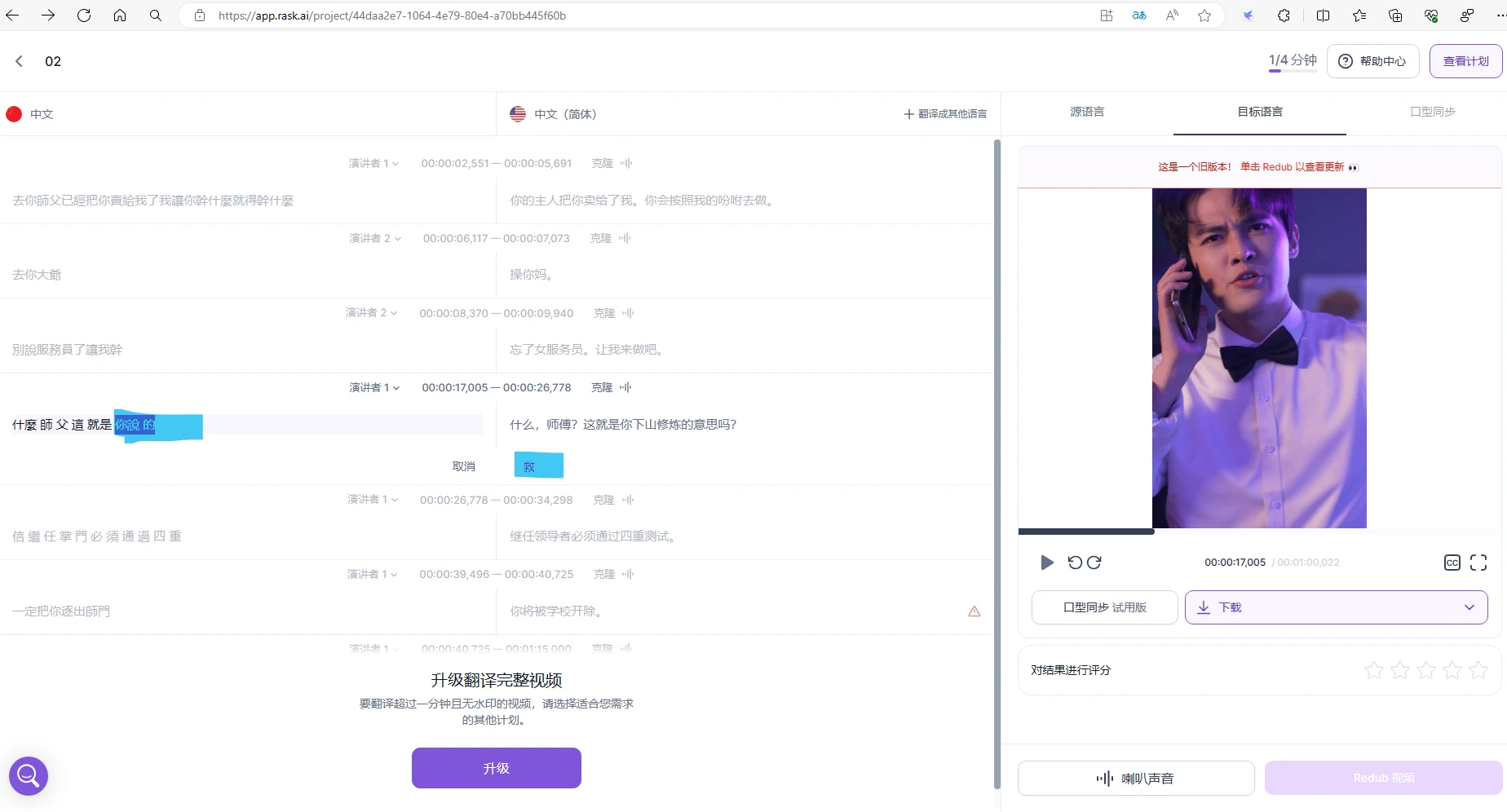Viewport: 1507px width, 812px height.
Task: Rewind the video a few seconds
Action: tap(1075, 563)
